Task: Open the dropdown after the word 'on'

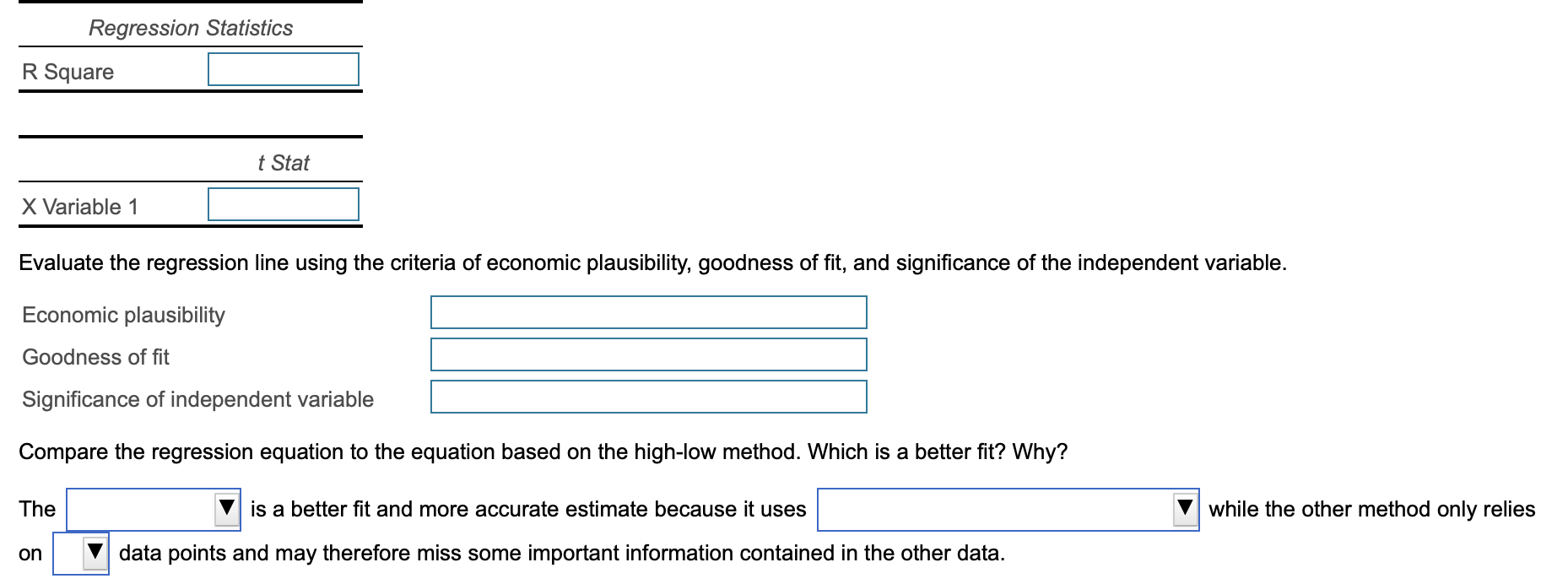Action: pos(80,554)
